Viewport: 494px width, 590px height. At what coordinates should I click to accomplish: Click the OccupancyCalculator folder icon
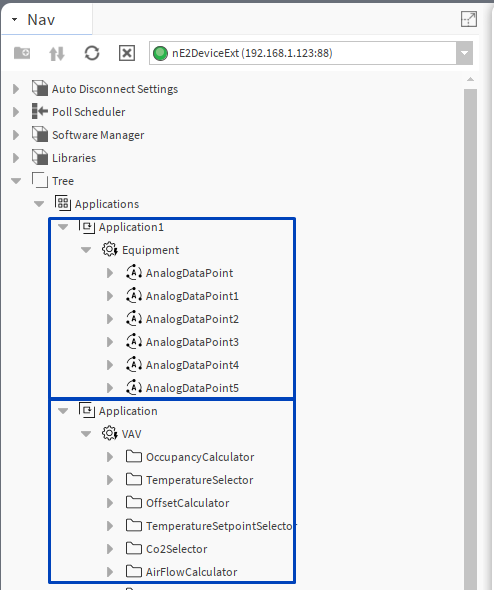[x=134, y=456]
